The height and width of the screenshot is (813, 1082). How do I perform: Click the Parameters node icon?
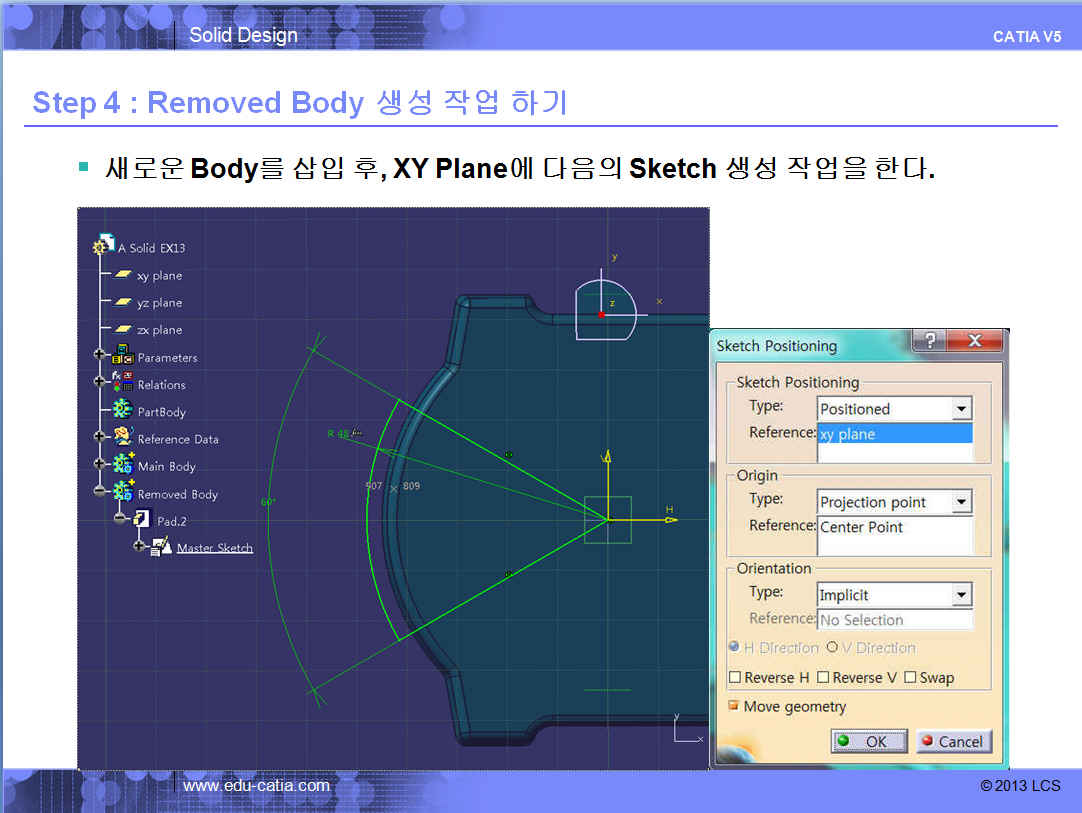123,357
